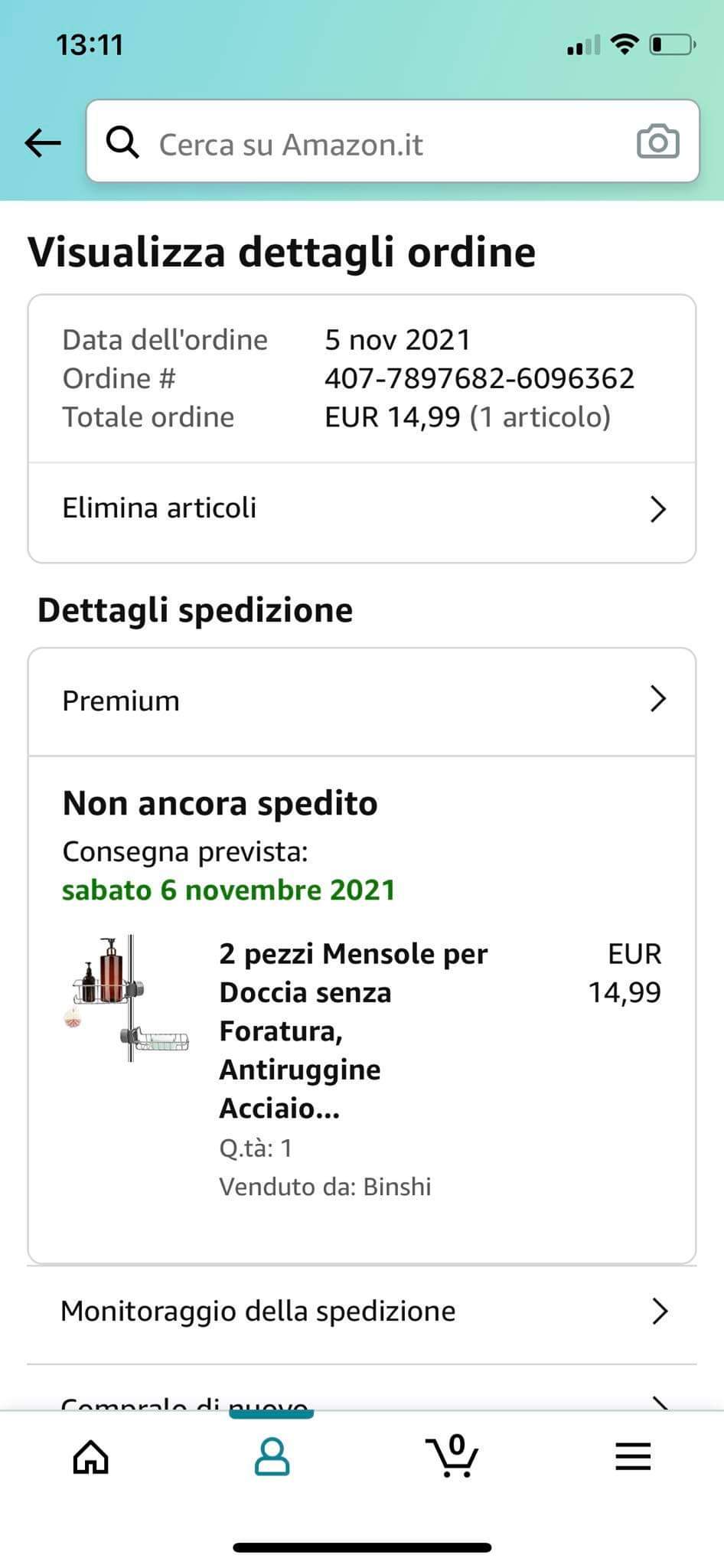Open the camera scan icon

coord(657,142)
